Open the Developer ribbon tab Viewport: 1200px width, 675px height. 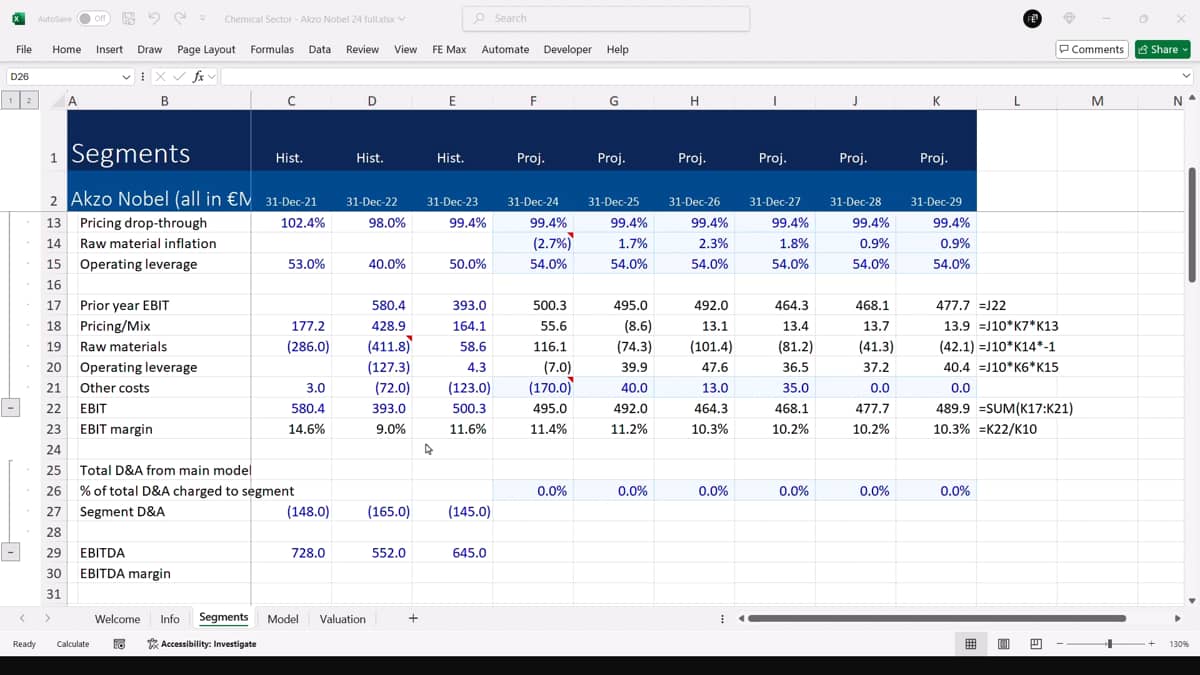coord(567,49)
